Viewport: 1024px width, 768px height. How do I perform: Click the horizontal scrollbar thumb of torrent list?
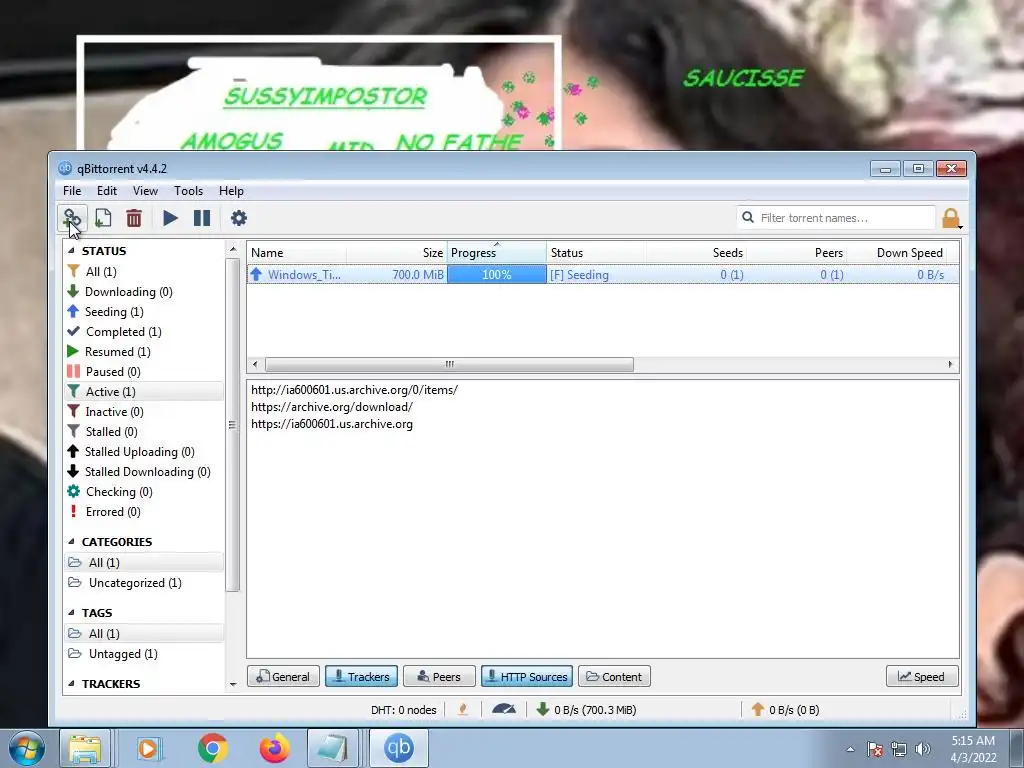(x=449, y=364)
